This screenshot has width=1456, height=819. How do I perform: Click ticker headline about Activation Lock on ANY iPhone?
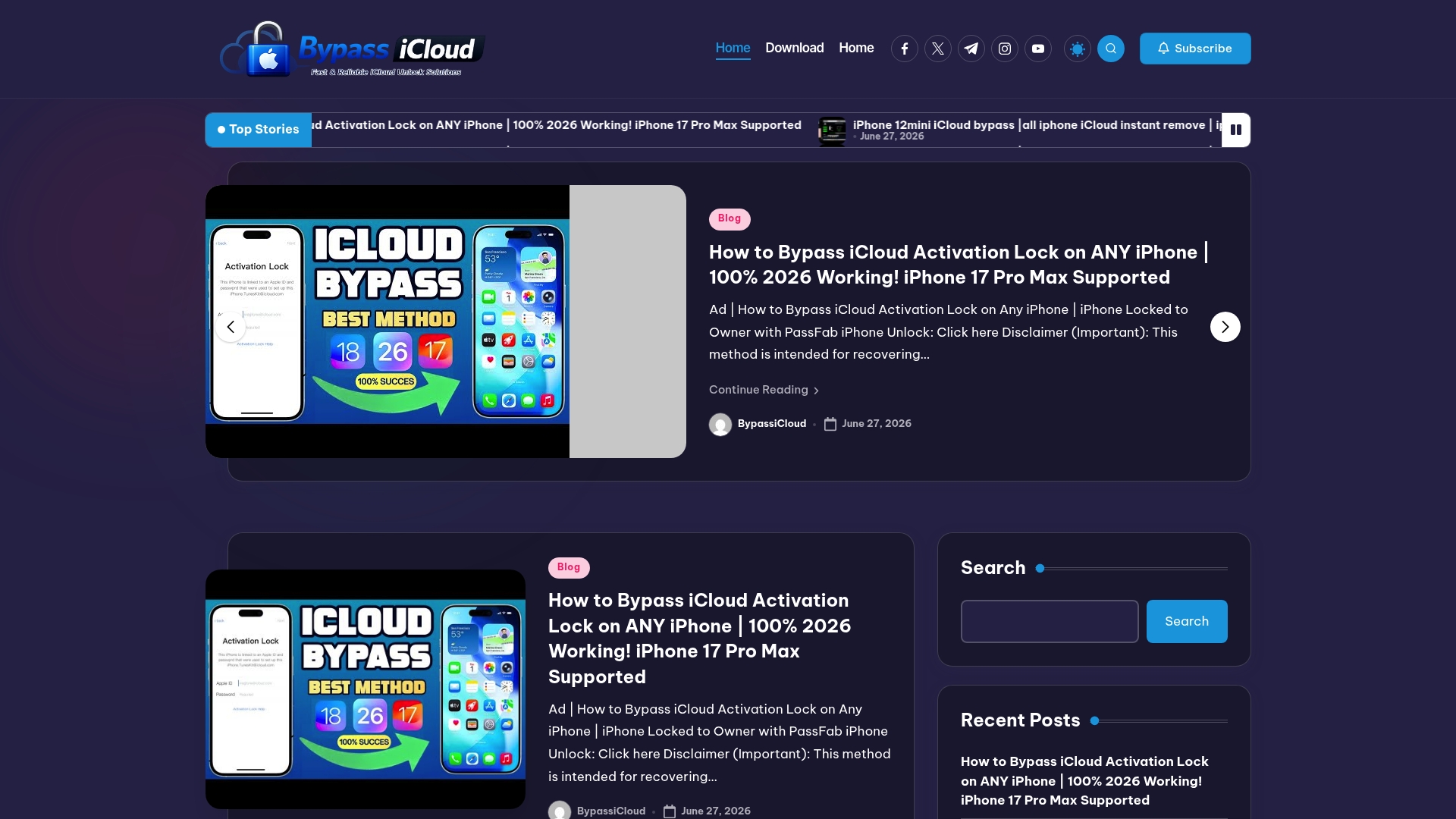pyautogui.click(x=557, y=125)
